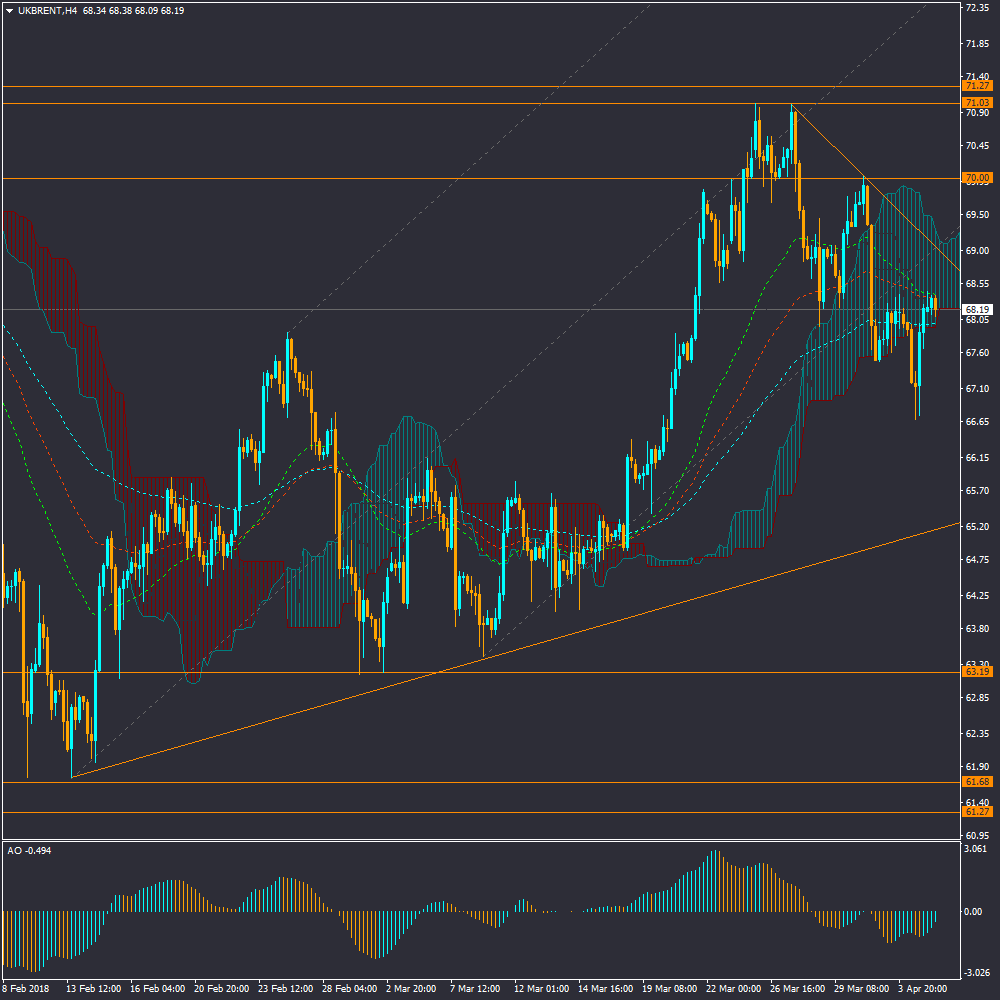
Task: Click the 3.061 value on AO scale
Action: click(976, 849)
